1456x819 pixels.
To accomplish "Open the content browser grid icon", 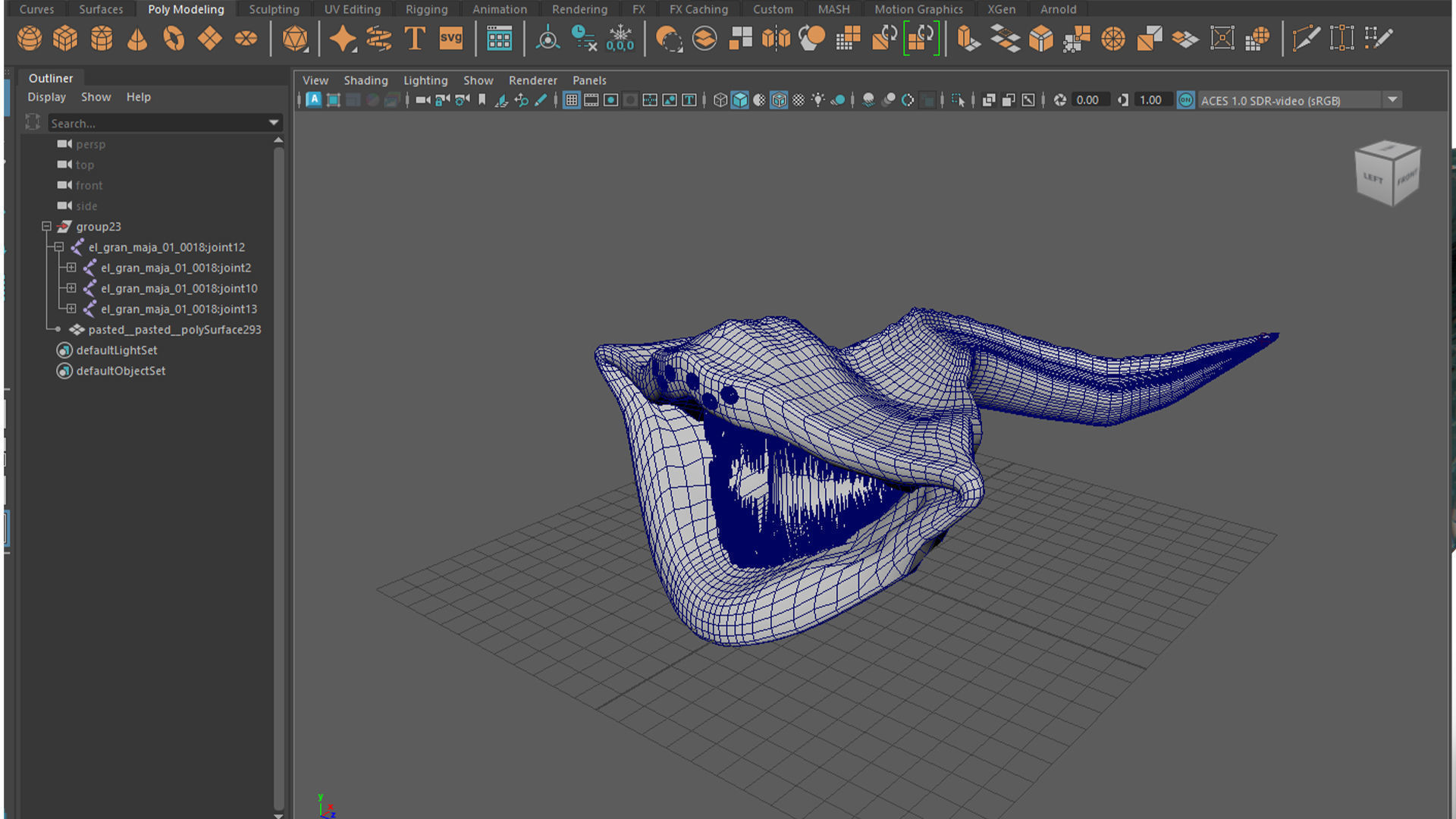I will click(x=499, y=38).
